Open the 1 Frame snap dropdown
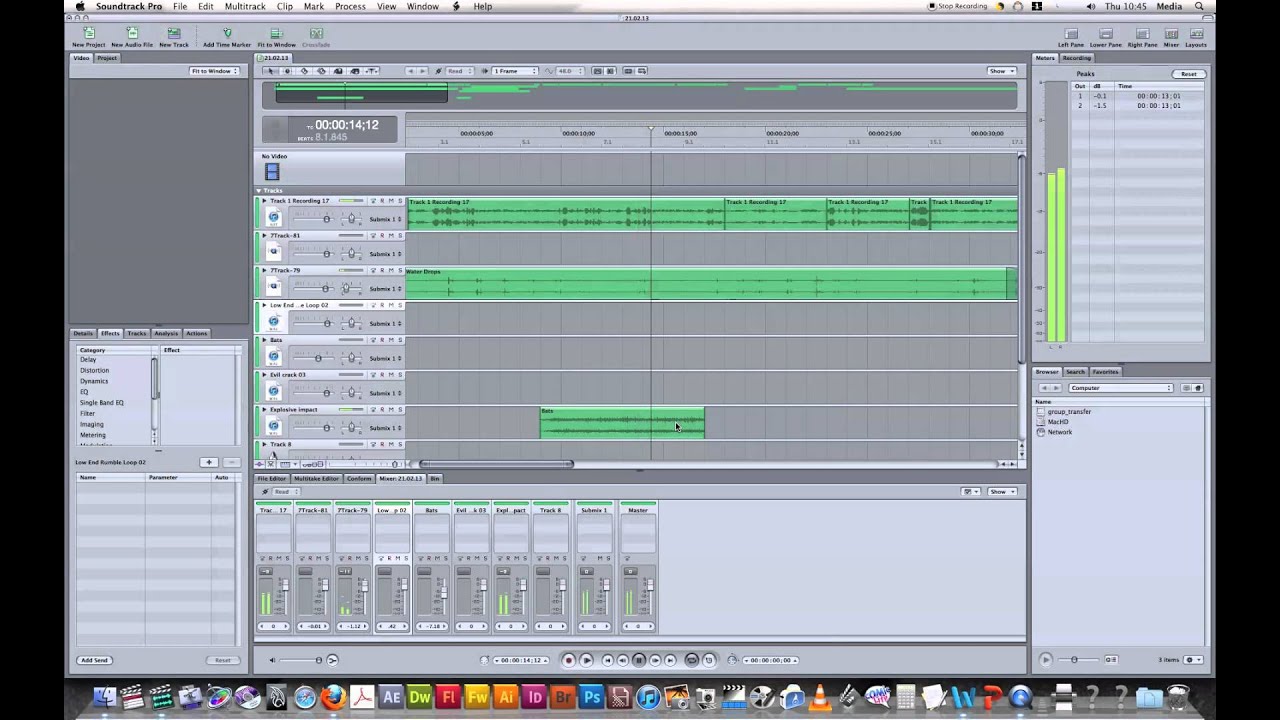 (x=516, y=71)
